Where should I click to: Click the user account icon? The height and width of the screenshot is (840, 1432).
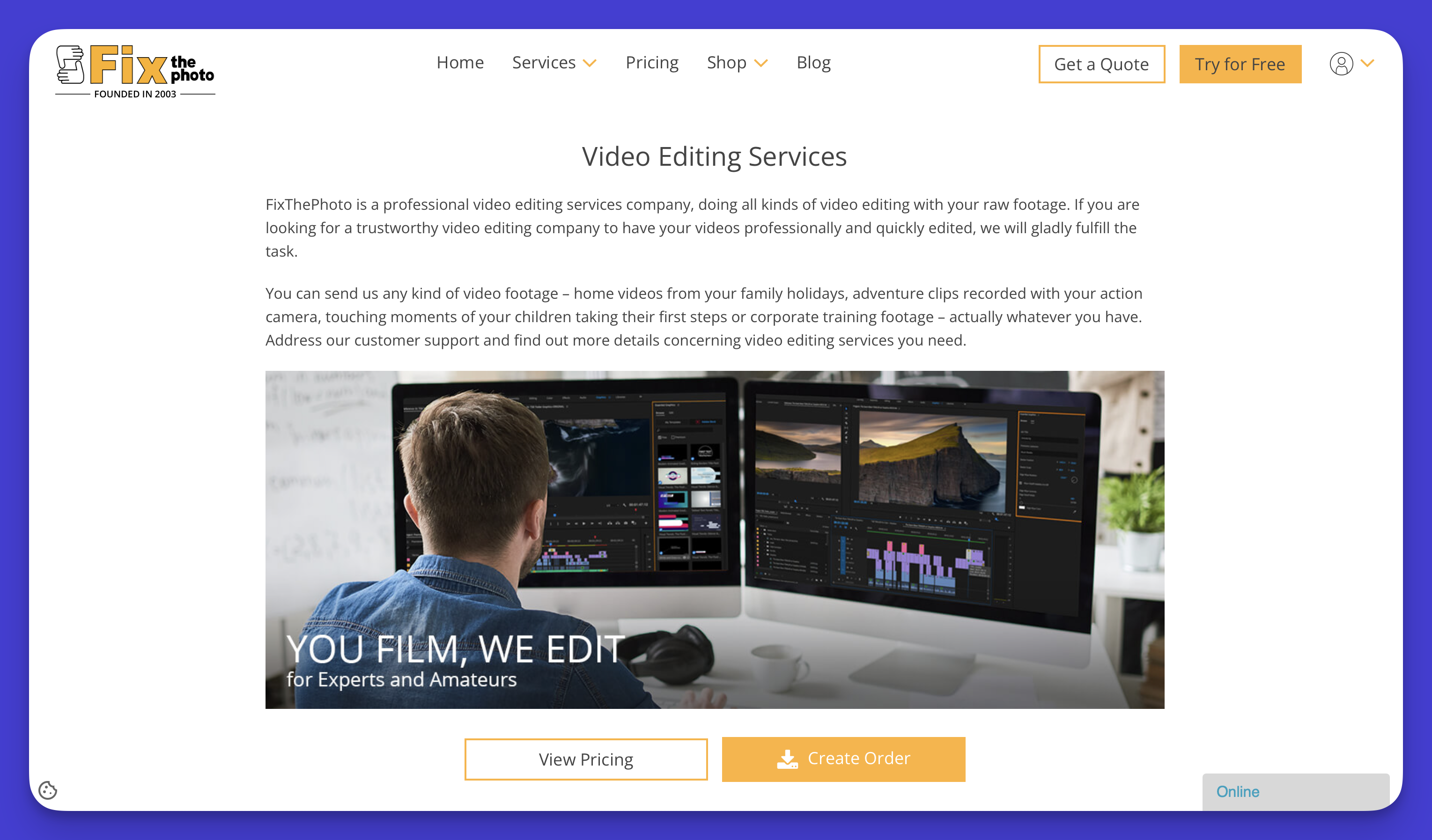[x=1341, y=63]
